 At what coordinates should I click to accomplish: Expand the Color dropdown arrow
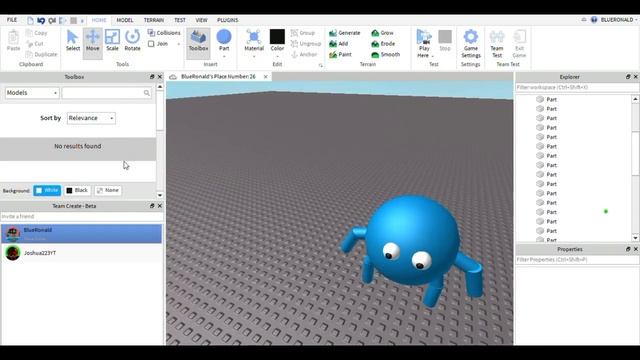277,56
